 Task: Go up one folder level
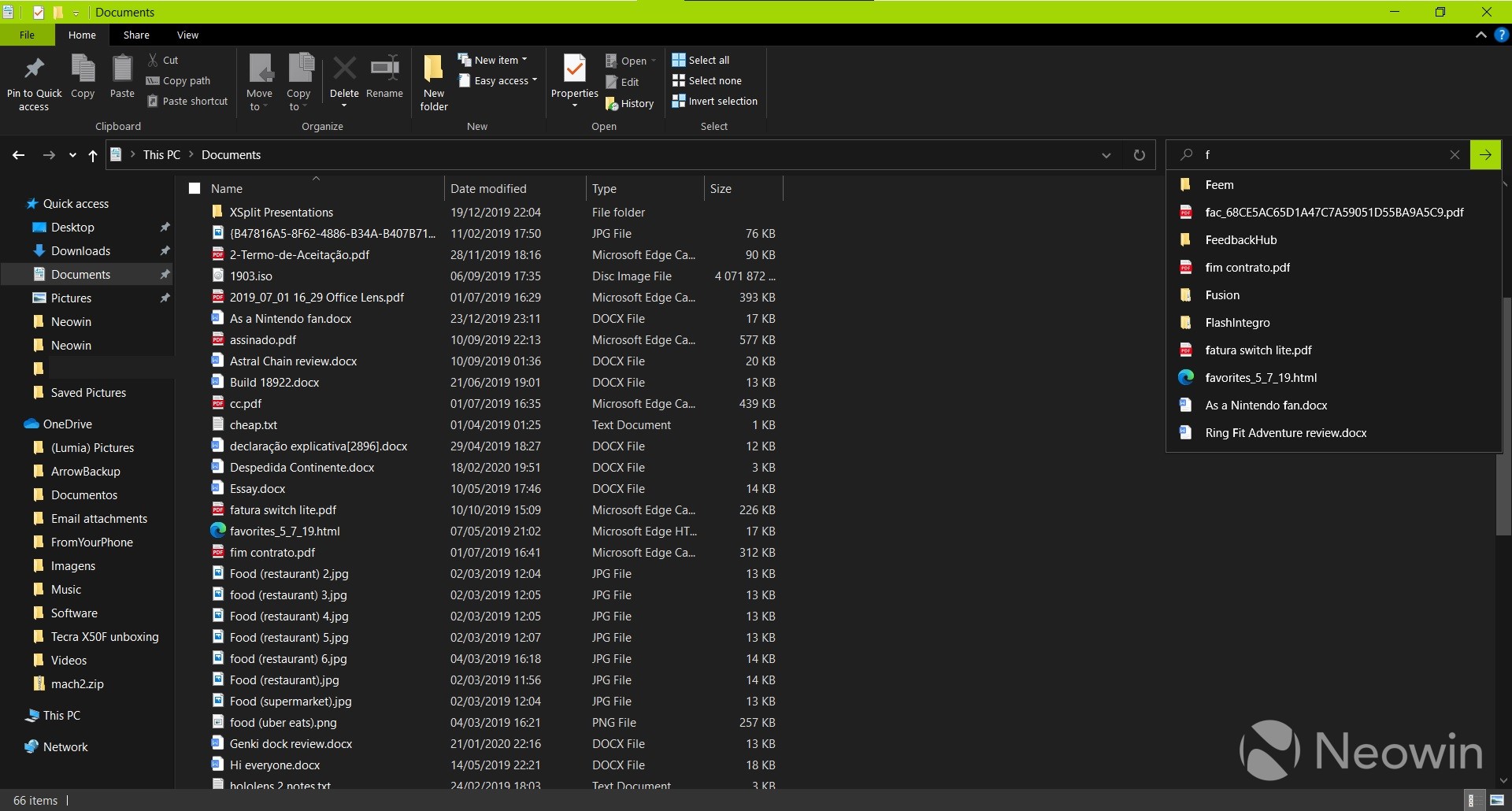(93, 155)
